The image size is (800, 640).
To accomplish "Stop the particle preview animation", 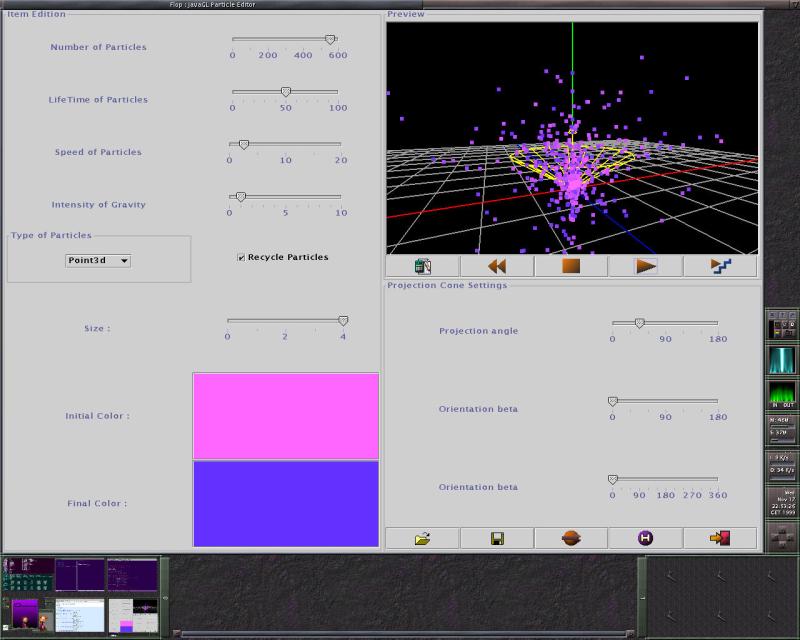I will click(570, 266).
